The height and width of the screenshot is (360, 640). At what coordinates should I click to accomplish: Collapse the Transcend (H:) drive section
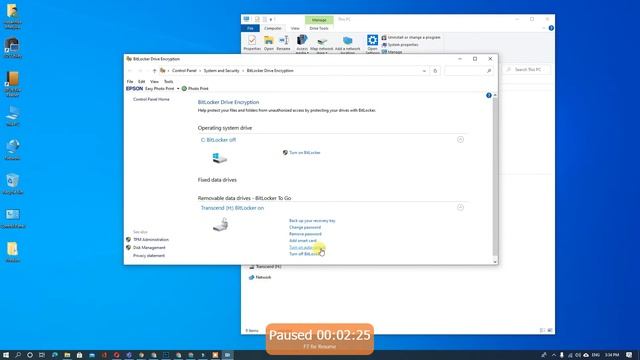[460, 207]
